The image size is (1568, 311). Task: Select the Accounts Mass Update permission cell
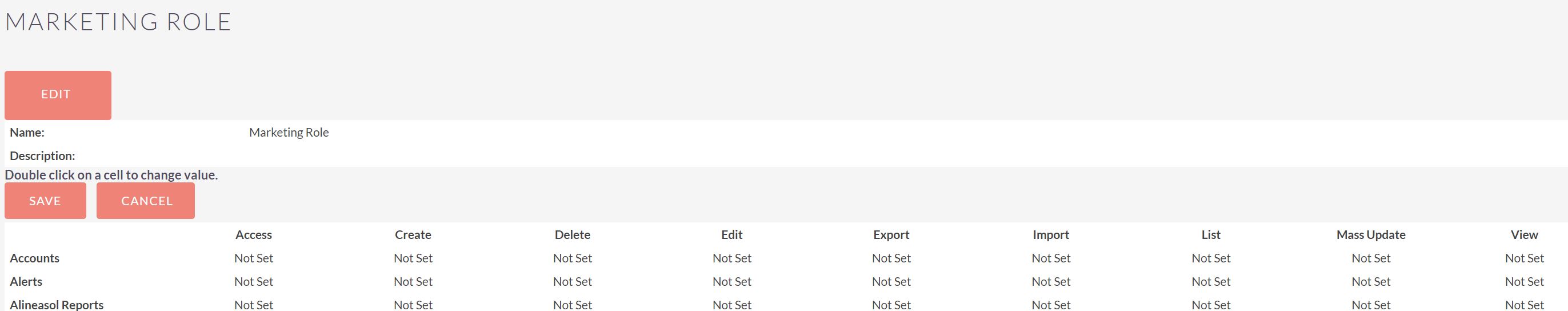point(1371,258)
